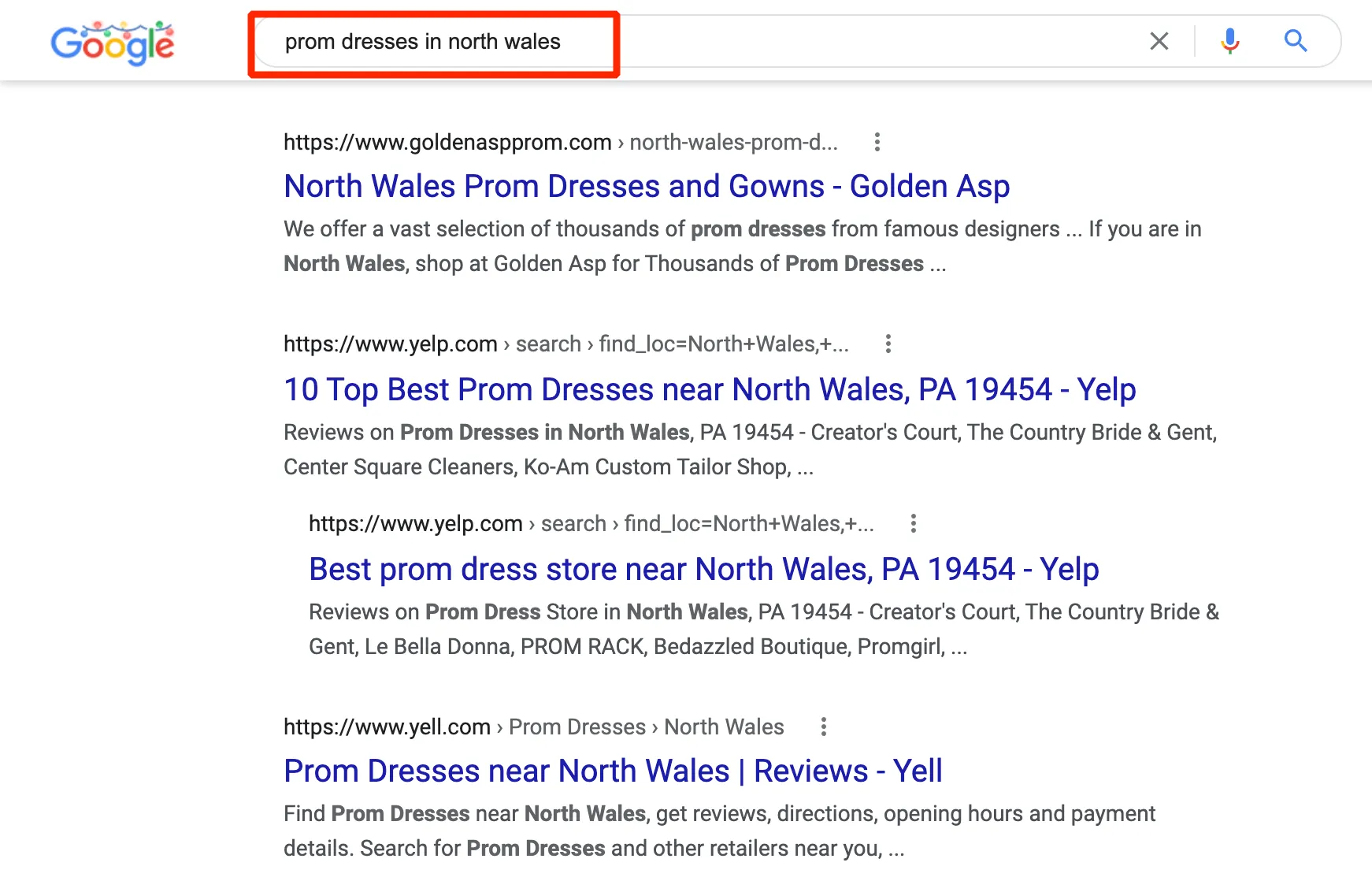
Task: Click the Golden Asp result description snippet
Action: [740, 246]
